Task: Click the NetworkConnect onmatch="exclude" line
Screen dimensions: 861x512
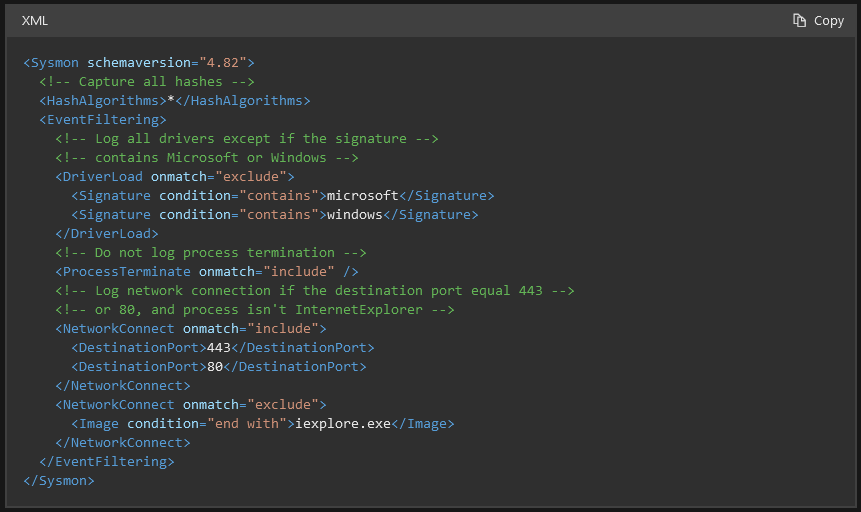Action: pos(191,405)
